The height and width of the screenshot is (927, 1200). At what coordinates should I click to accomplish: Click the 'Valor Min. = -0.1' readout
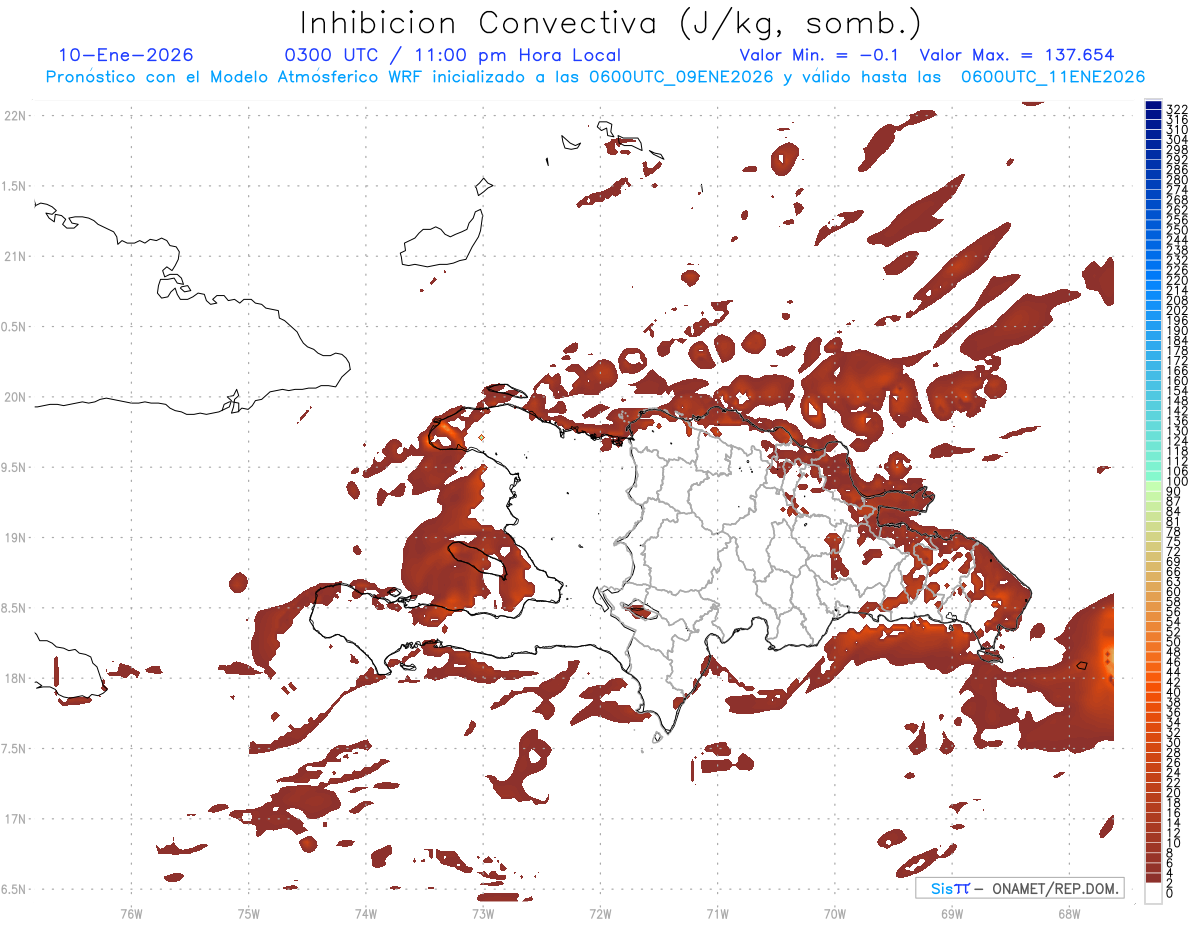click(x=820, y=55)
